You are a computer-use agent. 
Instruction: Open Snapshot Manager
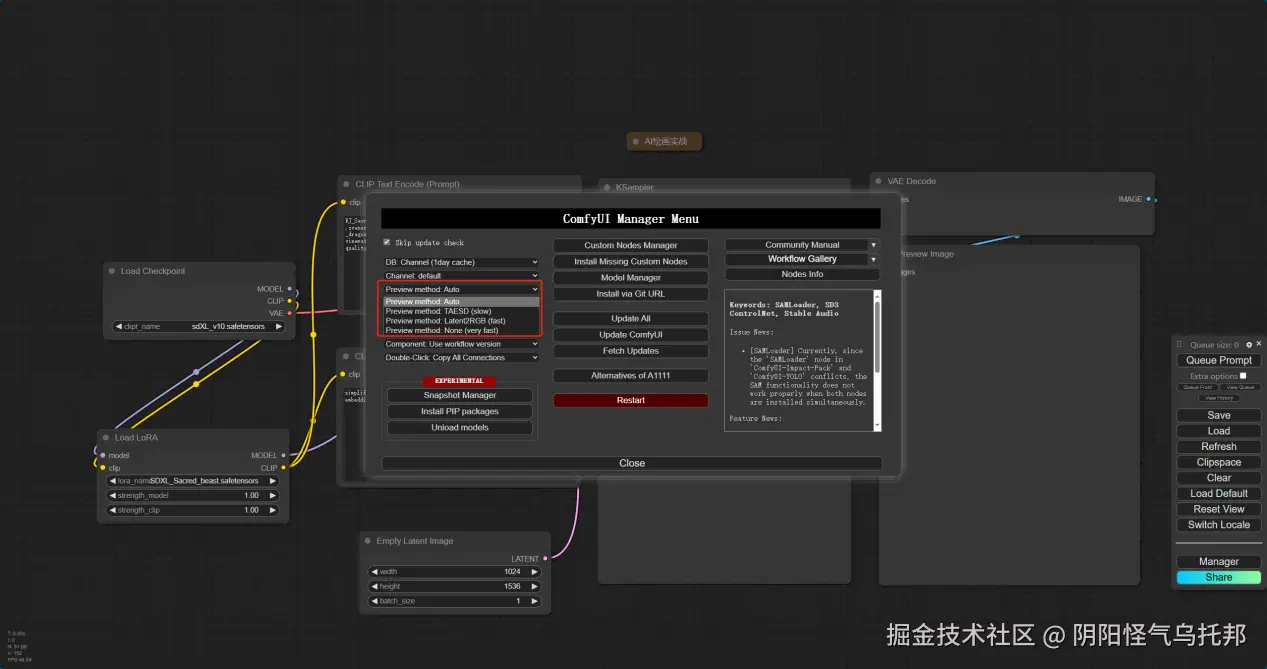[460, 395]
